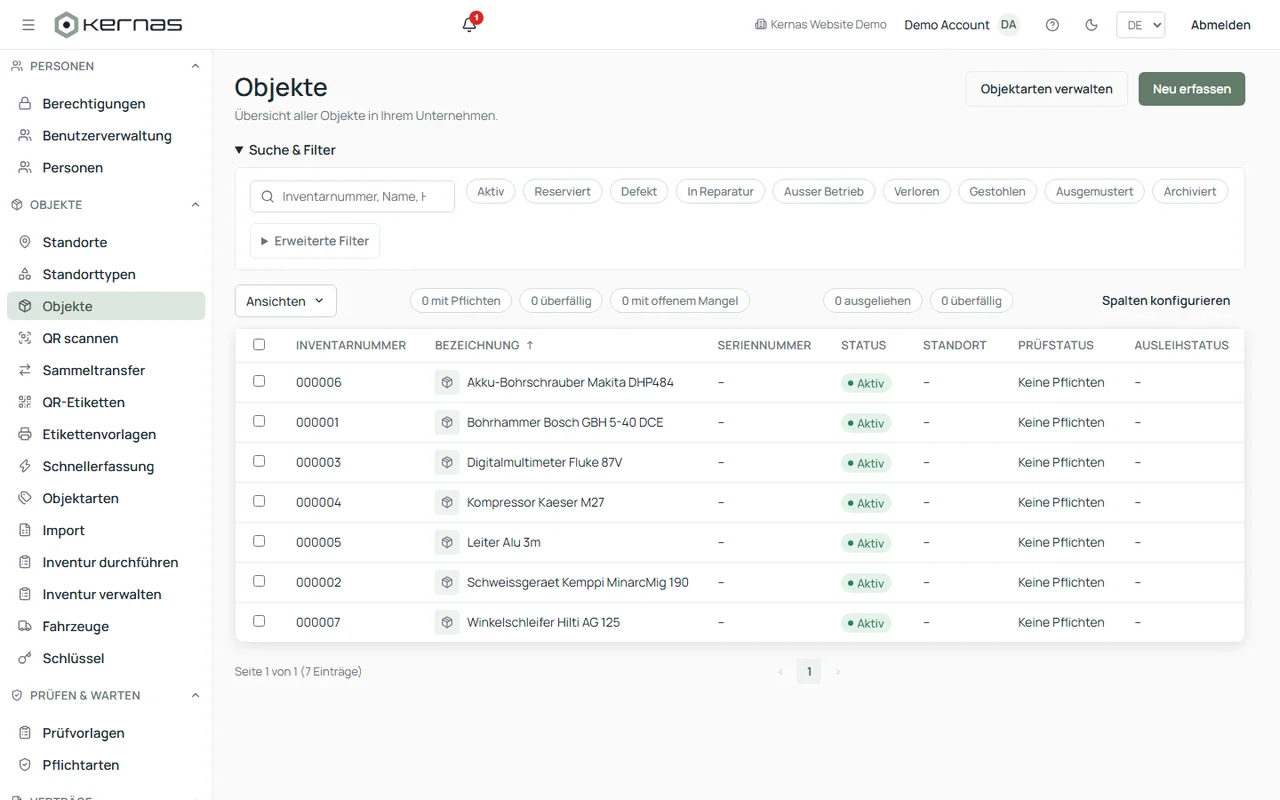Check the Akku-Bohrschrauber Makita row
Image resolution: width=1280 pixels, height=800 pixels.
[259, 381]
